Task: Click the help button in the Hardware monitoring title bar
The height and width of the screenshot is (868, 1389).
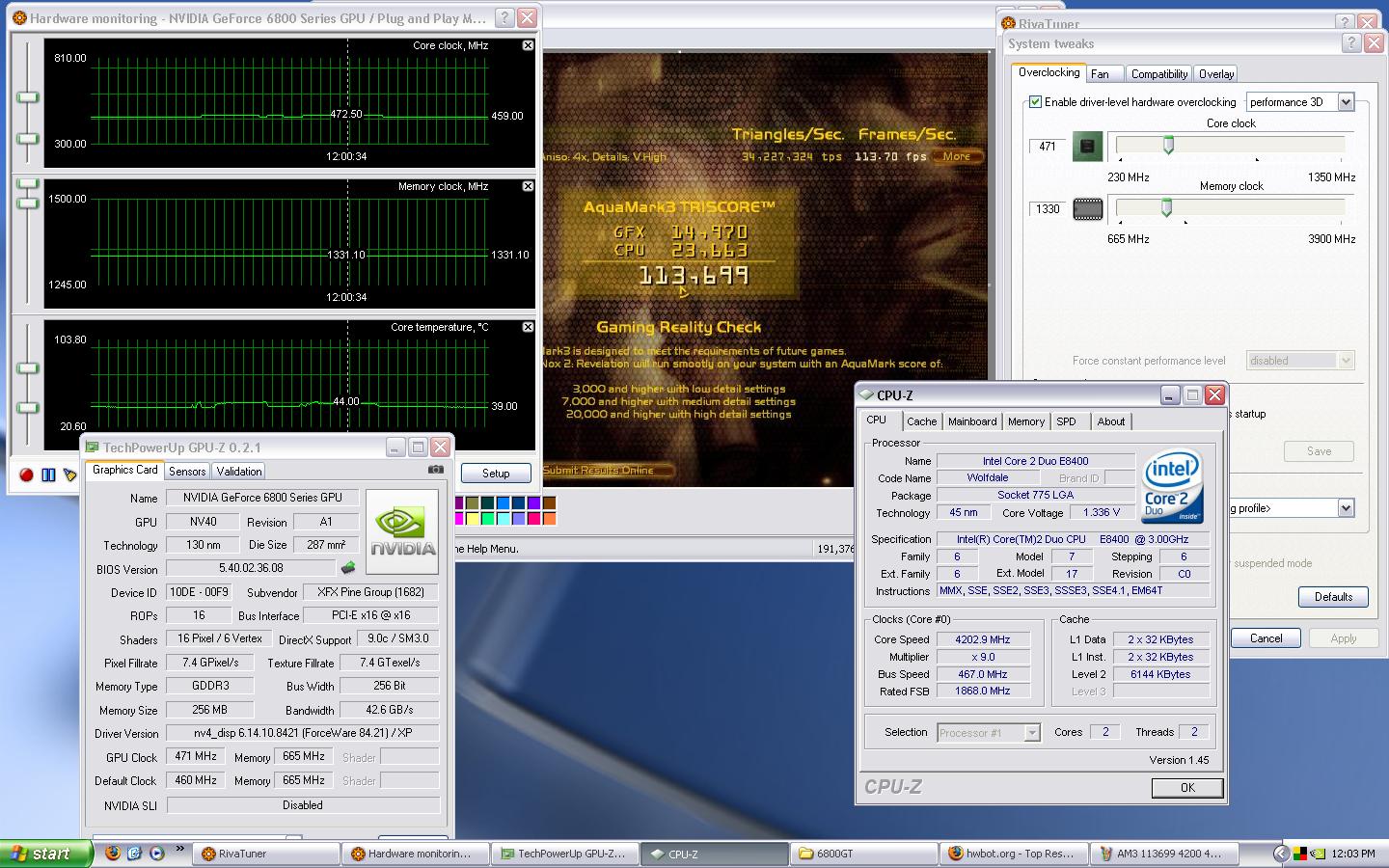Action: pyautogui.click(x=504, y=17)
